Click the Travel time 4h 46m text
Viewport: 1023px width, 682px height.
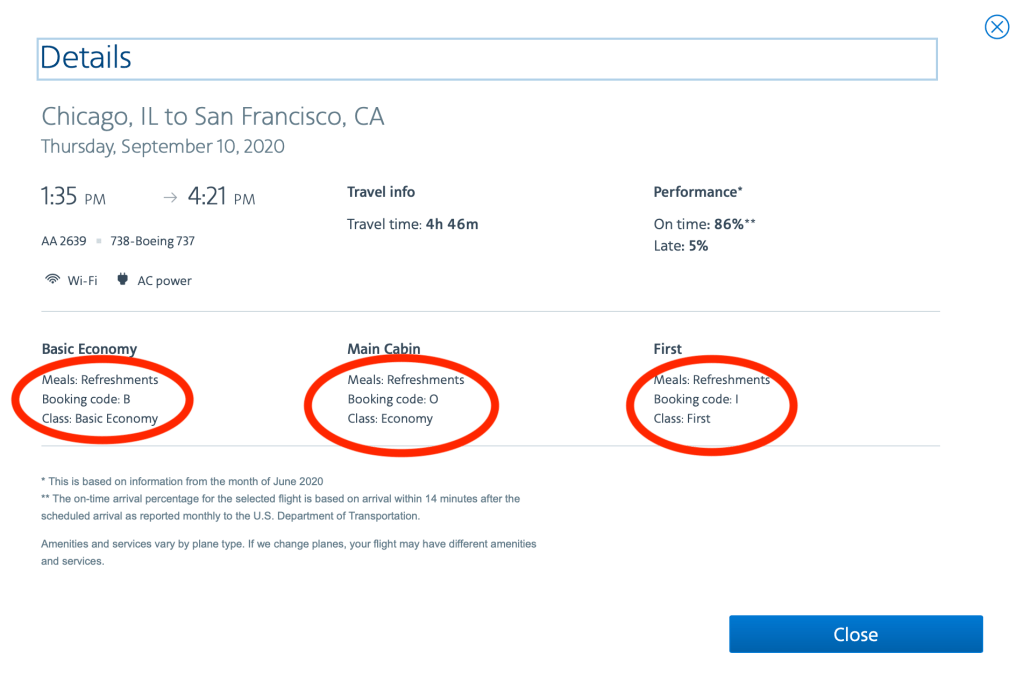(x=412, y=224)
